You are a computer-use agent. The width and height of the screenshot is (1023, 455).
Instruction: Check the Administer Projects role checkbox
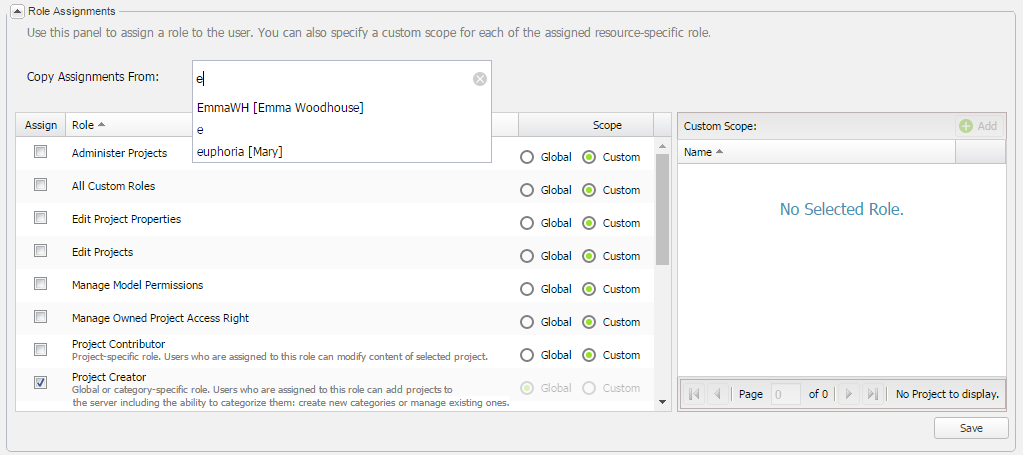click(x=41, y=152)
